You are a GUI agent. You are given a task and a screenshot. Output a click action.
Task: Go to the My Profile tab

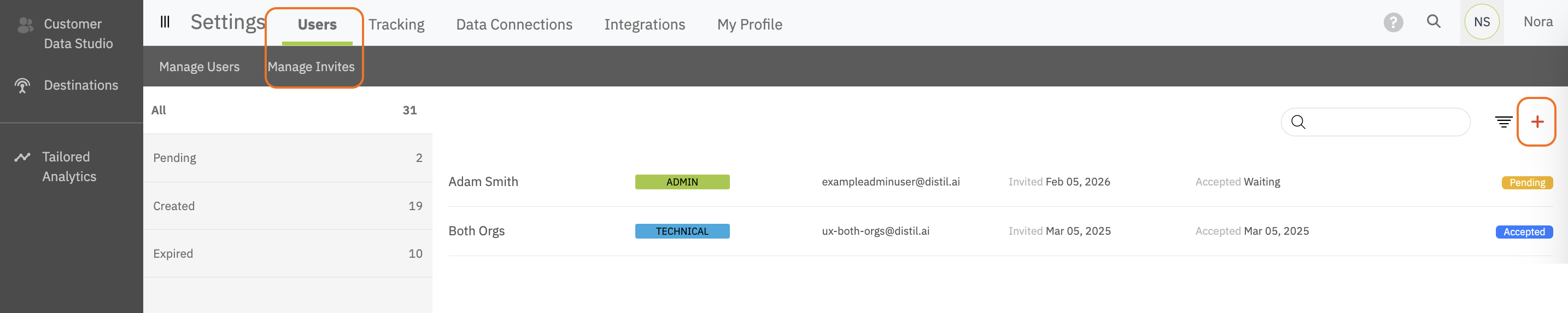coord(750,25)
